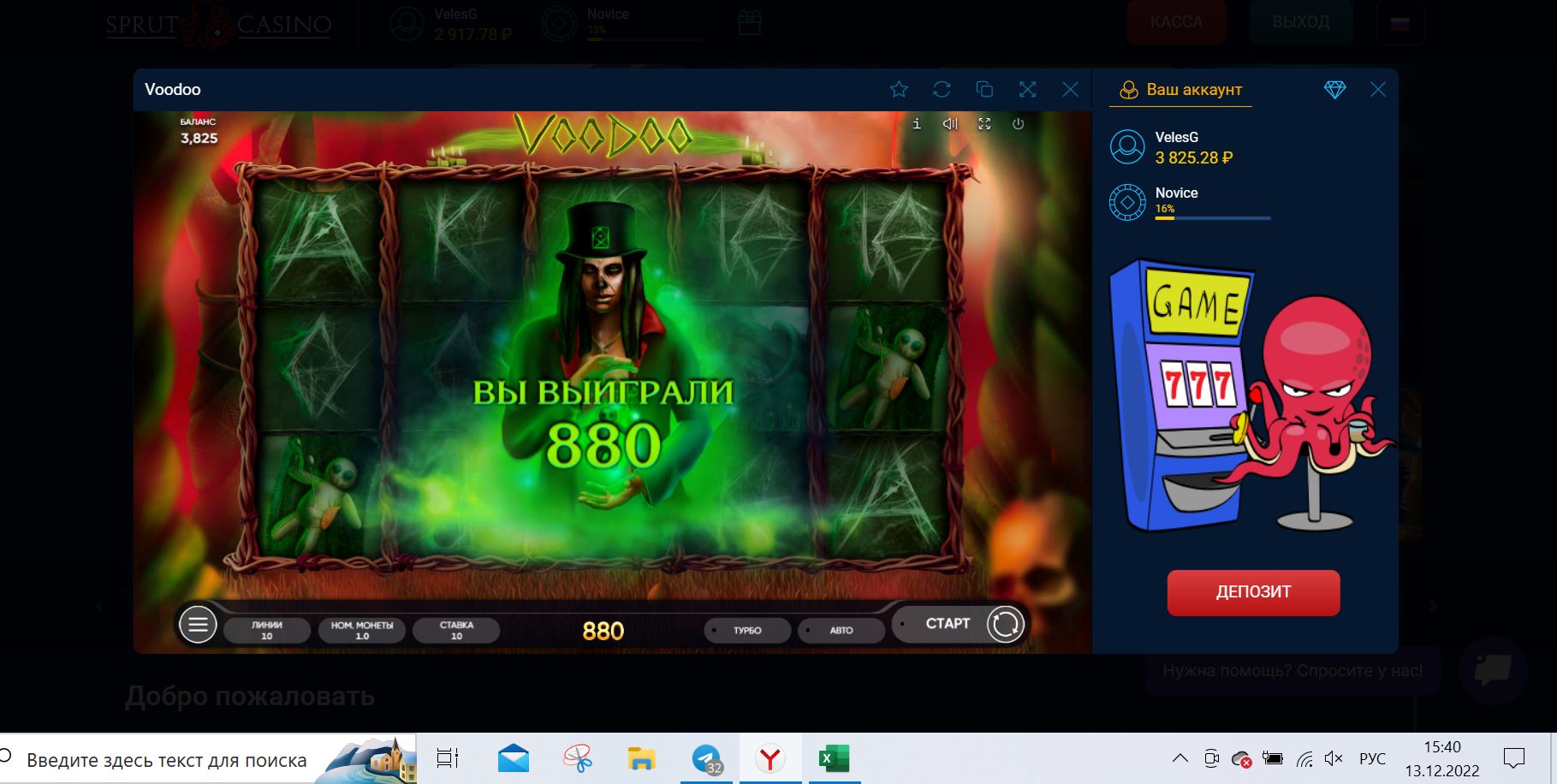Open the slot info paytable icon
This screenshot has width=1557, height=784.
tap(917, 124)
